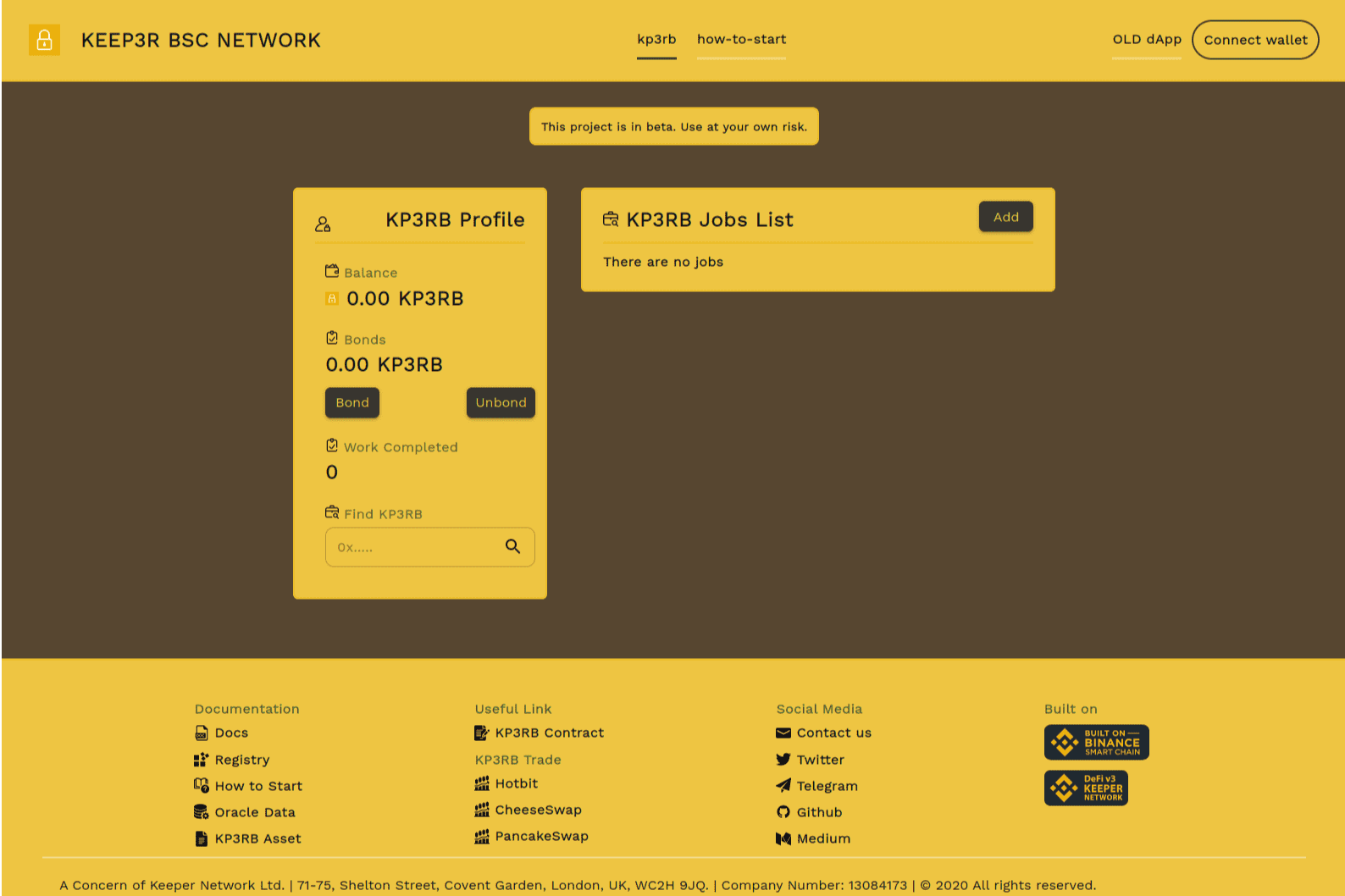This screenshot has height=896, width=1345.
Task: Open the Built on Binance Smart Chain badge
Action: (1097, 743)
